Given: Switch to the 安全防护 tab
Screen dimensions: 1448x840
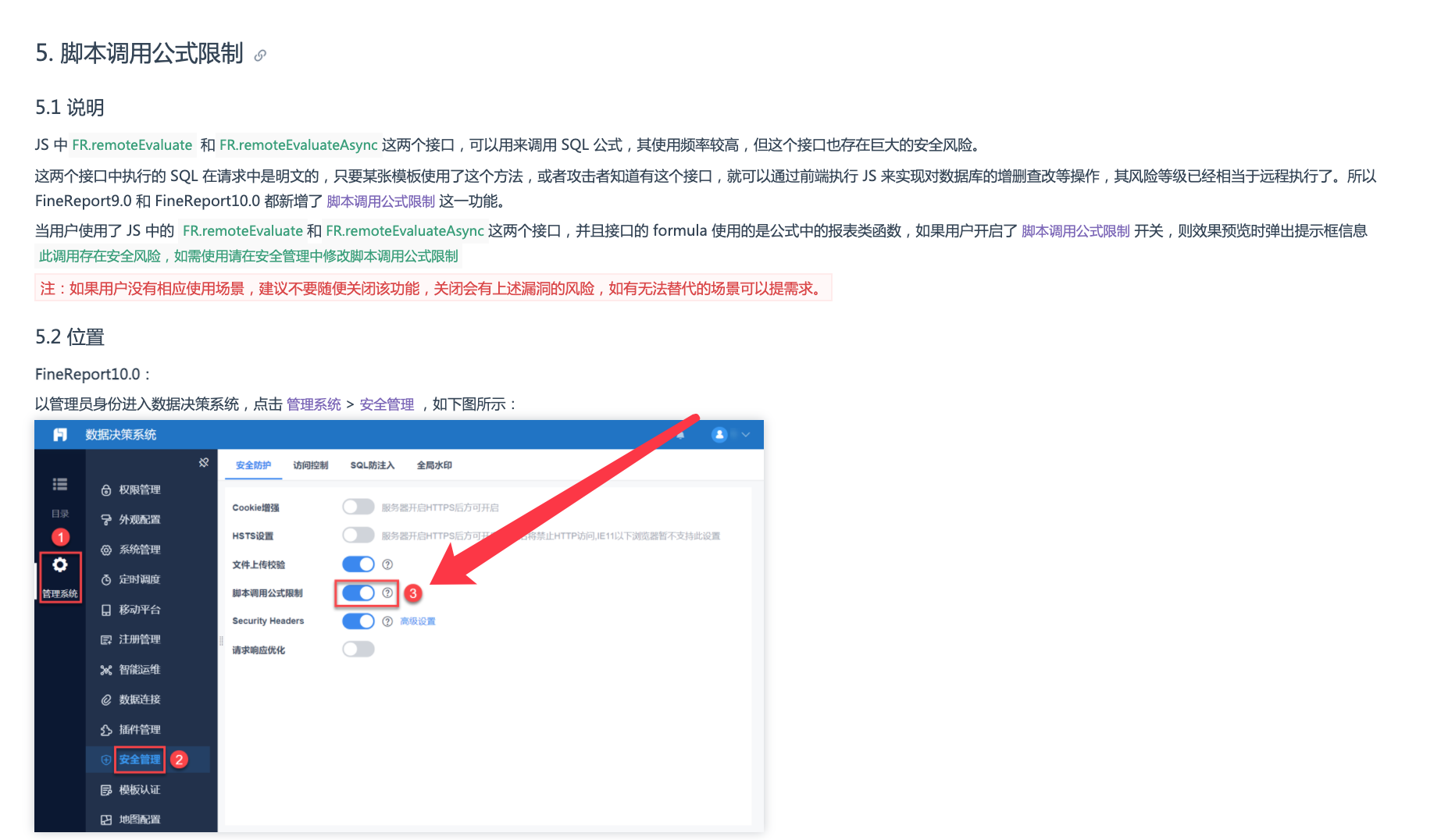Looking at the screenshot, I should (x=253, y=465).
